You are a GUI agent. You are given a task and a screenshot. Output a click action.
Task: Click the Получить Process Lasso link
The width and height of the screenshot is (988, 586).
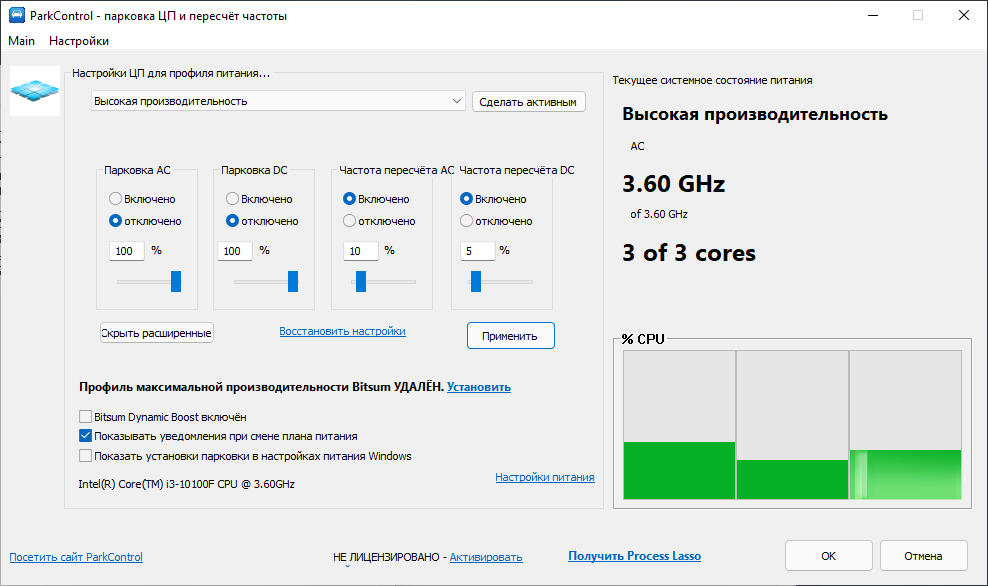click(x=635, y=556)
